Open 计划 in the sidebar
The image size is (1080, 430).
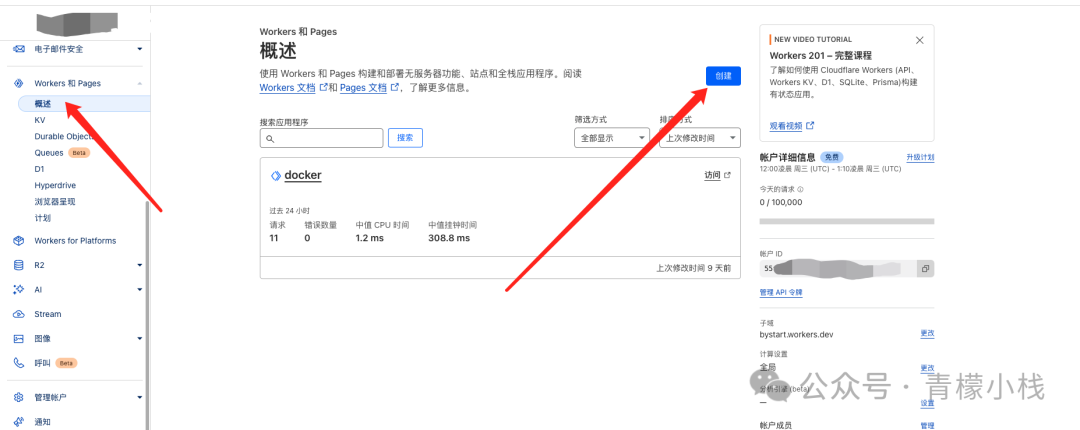tap(43, 218)
